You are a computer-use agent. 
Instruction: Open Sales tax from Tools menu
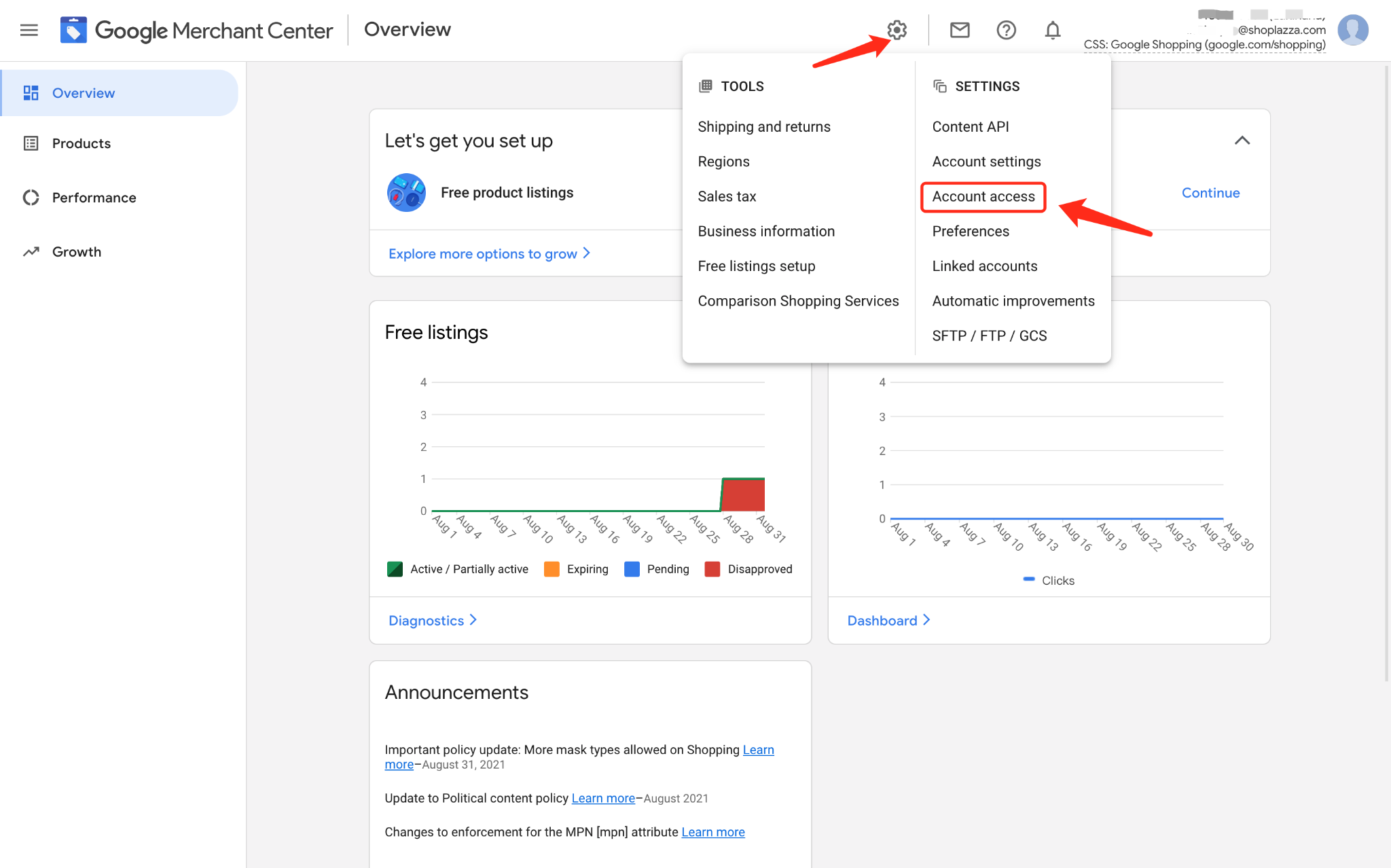pos(727,196)
